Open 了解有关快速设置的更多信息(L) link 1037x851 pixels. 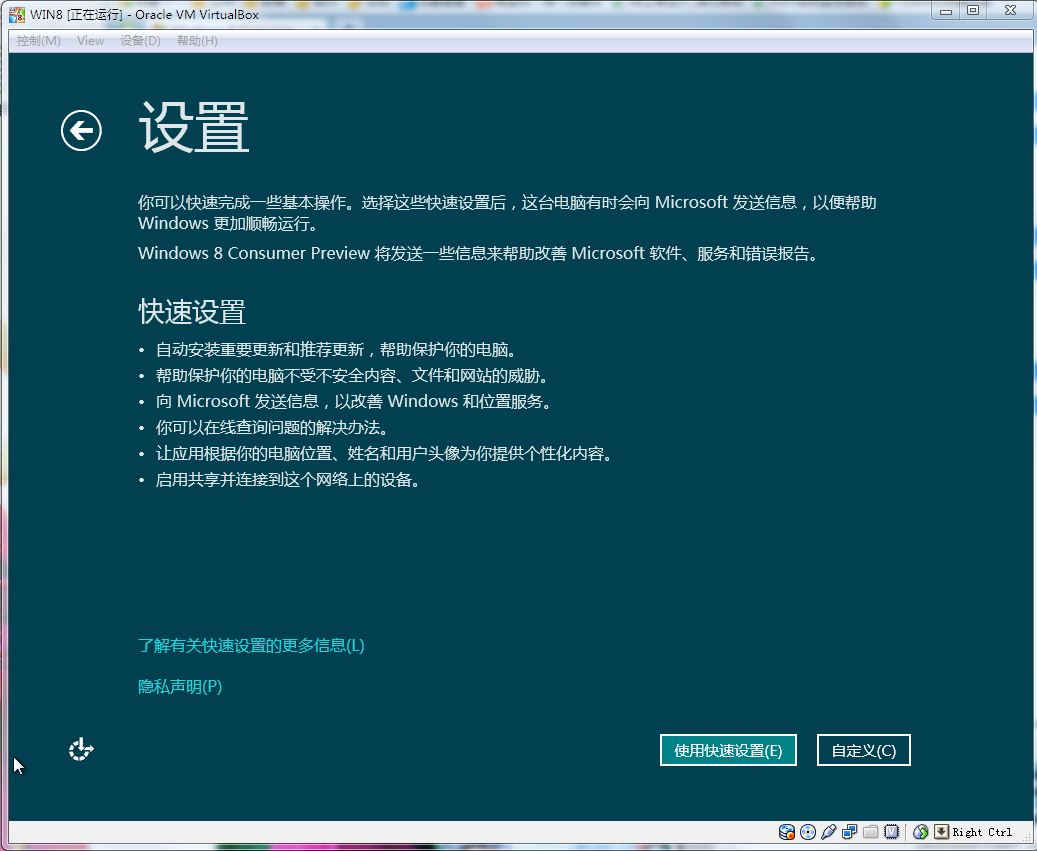click(x=251, y=645)
